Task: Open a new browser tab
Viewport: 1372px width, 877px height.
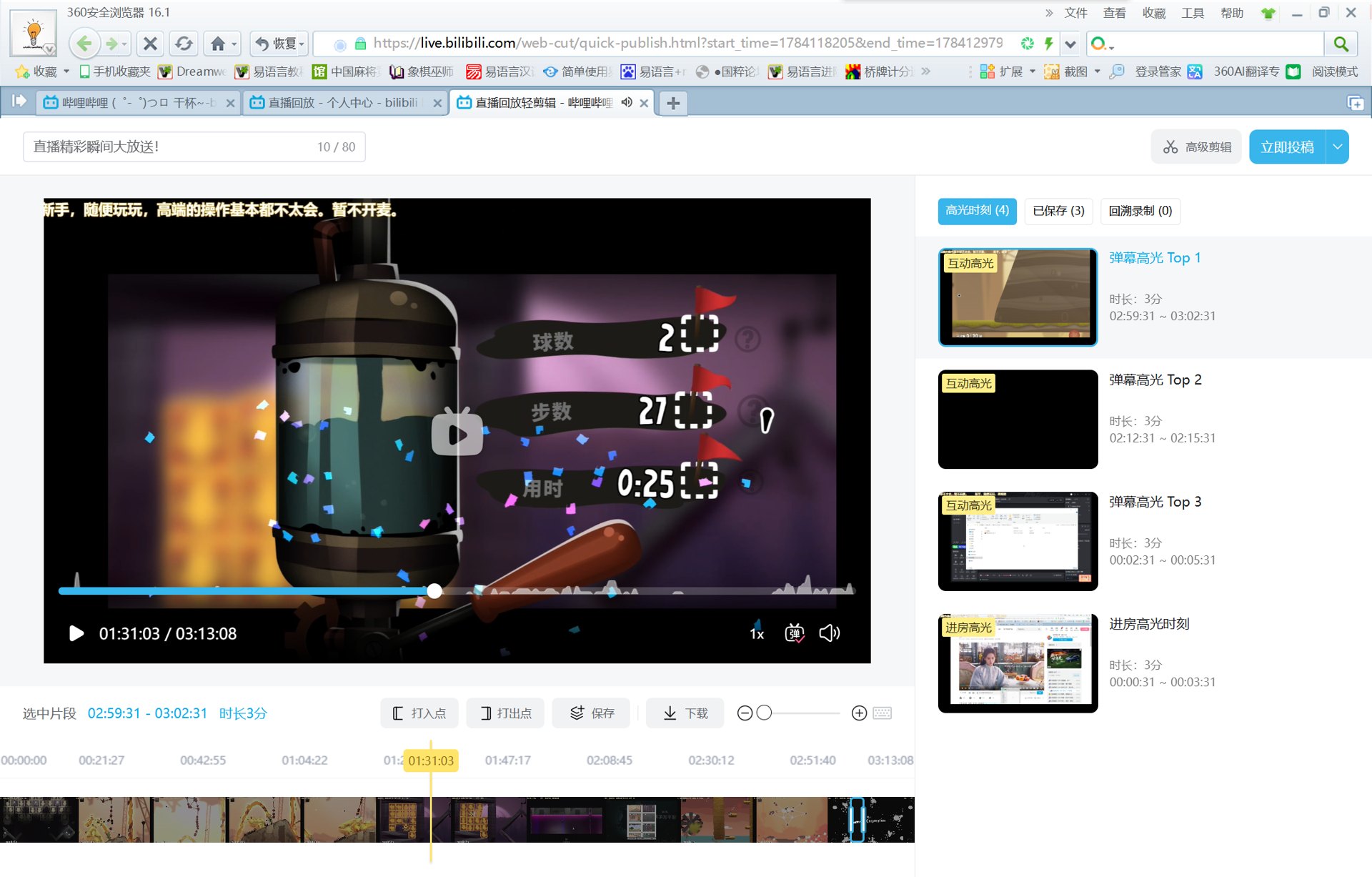Action: pyautogui.click(x=672, y=103)
